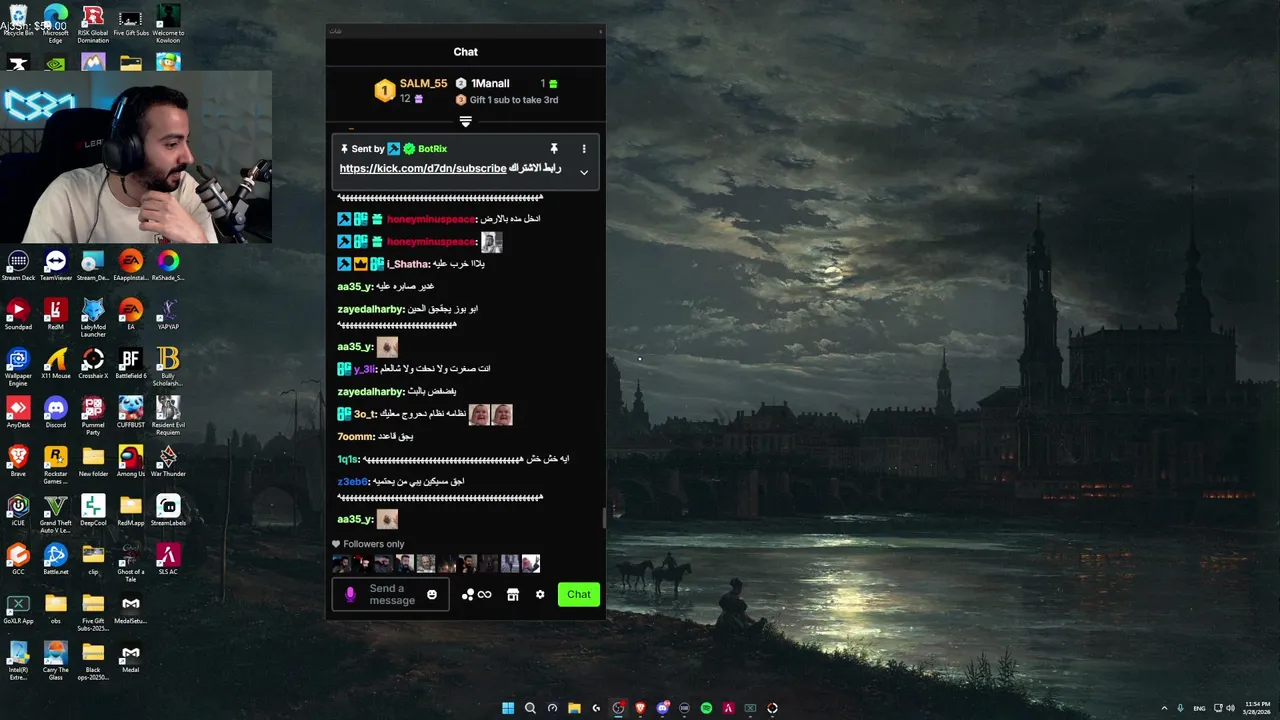Show hidden system tray icons
The height and width of the screenshot is (720, 1280).
1164,708
